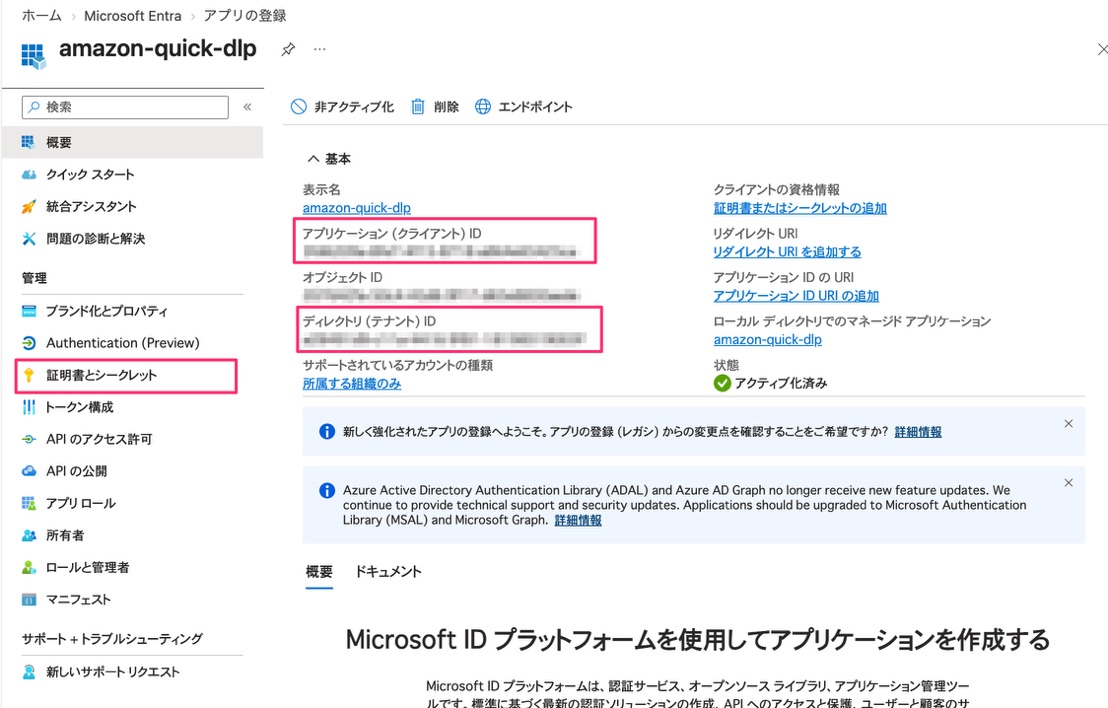Select 概要 in the sidebar
The image size is (1108, 708).
click(x=132, y=143)
